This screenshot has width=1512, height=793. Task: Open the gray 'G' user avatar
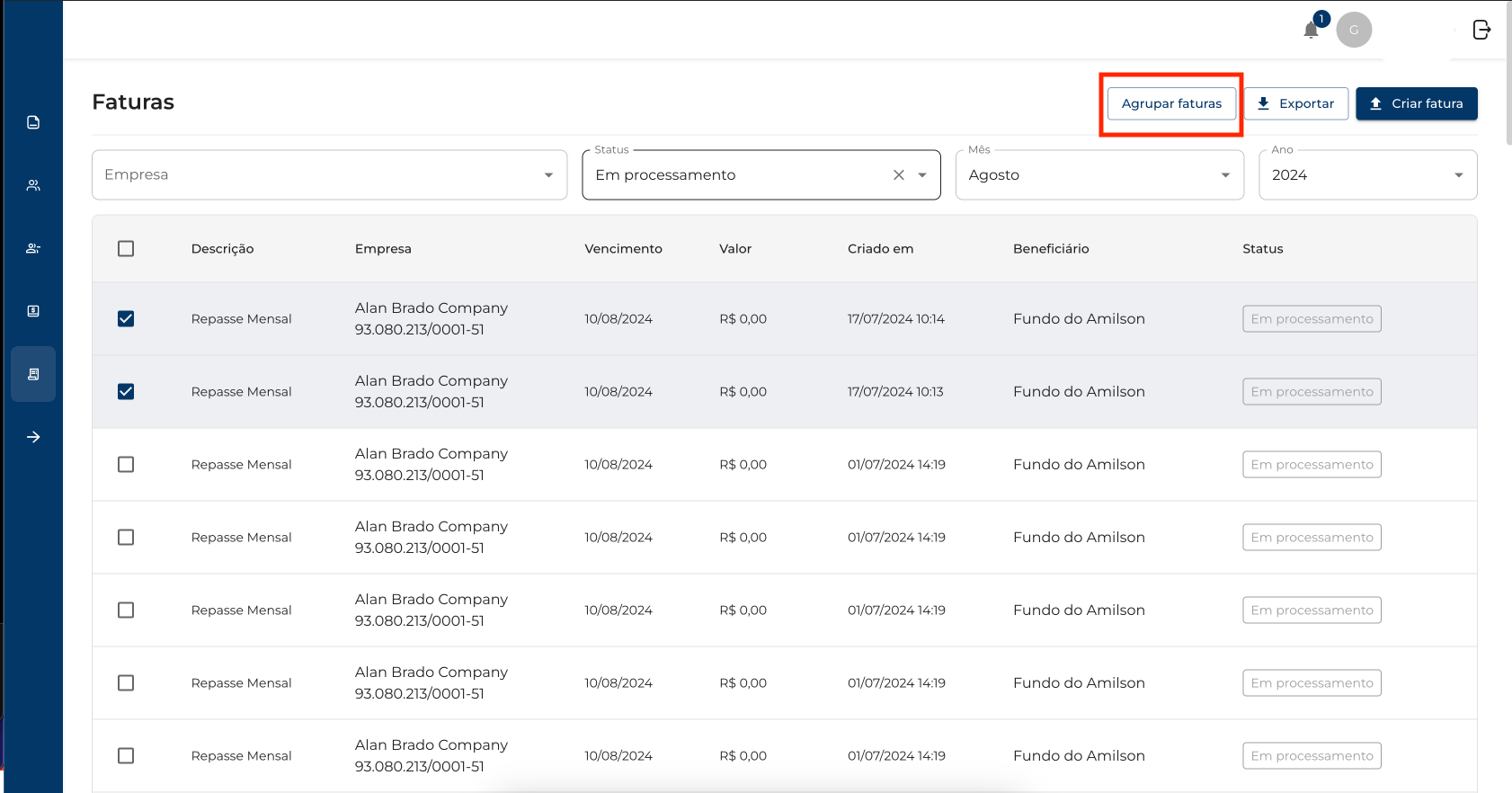(x=1354, y=30)
